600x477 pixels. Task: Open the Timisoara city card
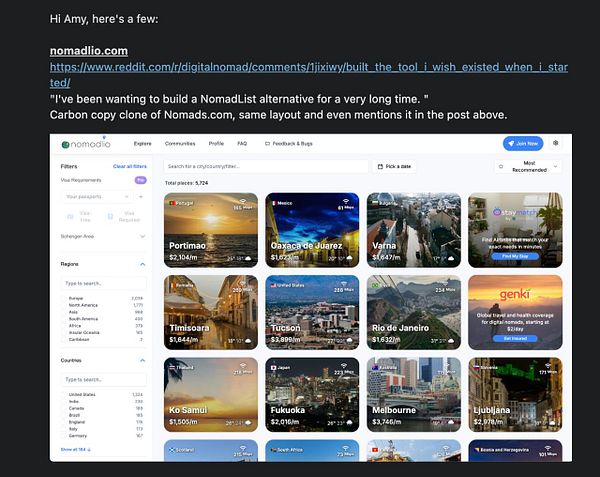tap(211, 312)
